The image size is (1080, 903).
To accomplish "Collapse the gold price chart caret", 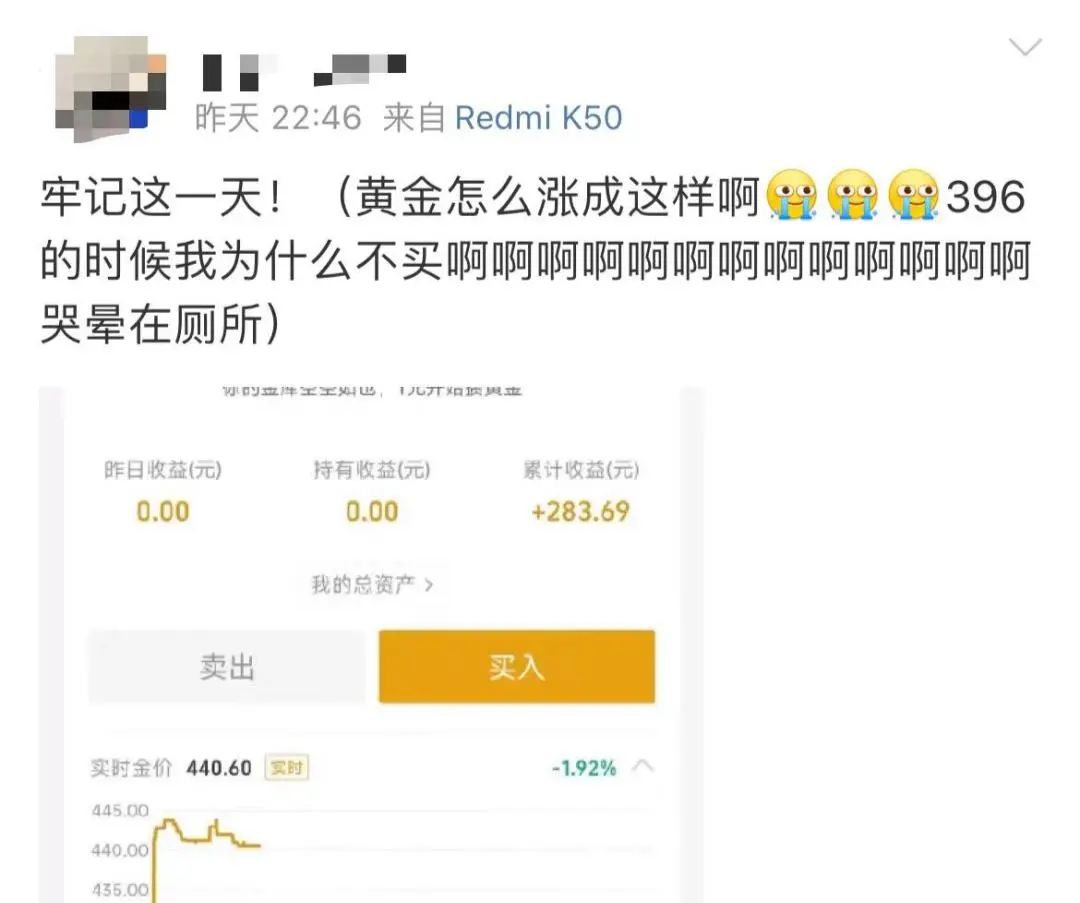I will (x=643, y=766).
